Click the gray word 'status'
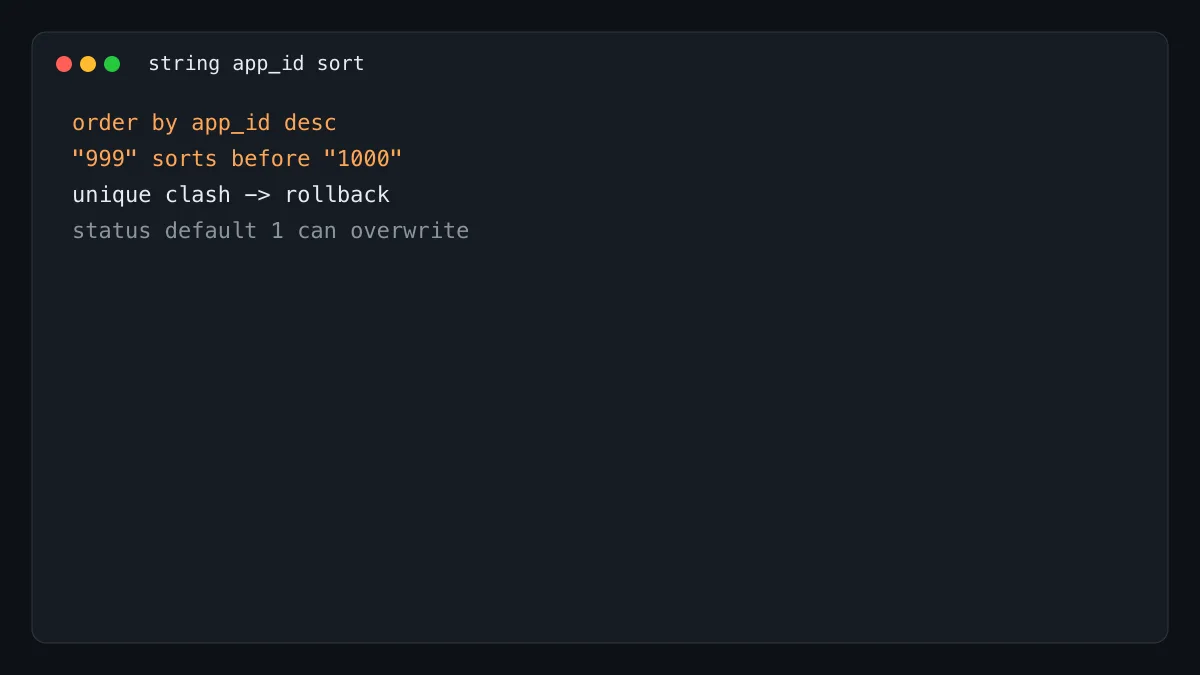This screenshot has width=1200, height=675. point(112,231)
